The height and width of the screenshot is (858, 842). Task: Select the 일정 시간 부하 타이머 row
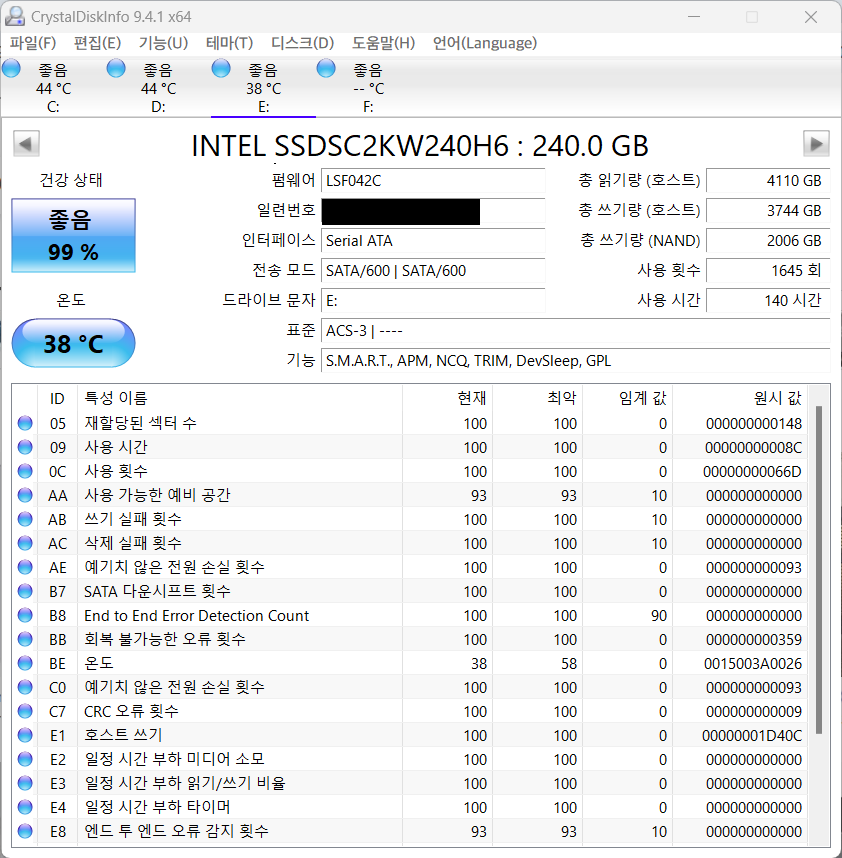(409, 807)
